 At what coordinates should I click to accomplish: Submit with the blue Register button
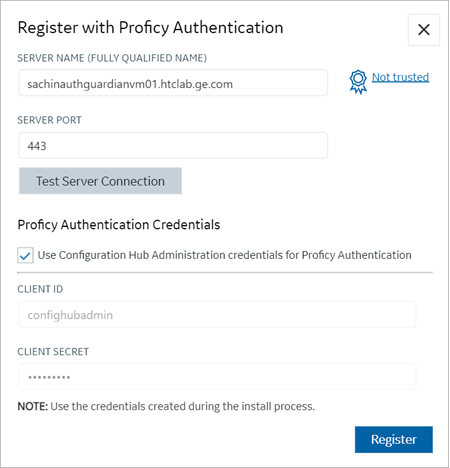pos(394,439)
